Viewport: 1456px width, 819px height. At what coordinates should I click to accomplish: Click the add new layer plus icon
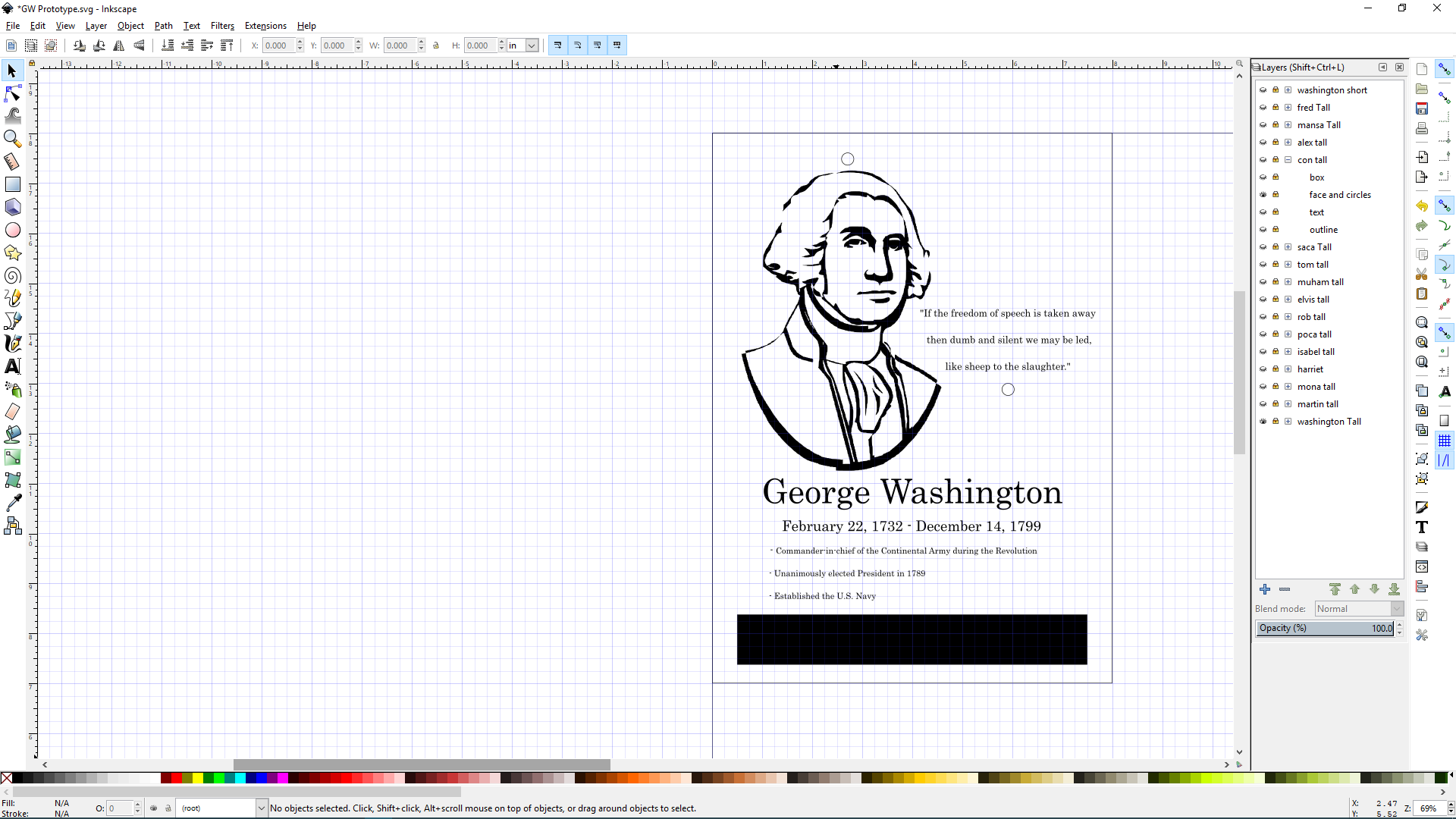1264,589
